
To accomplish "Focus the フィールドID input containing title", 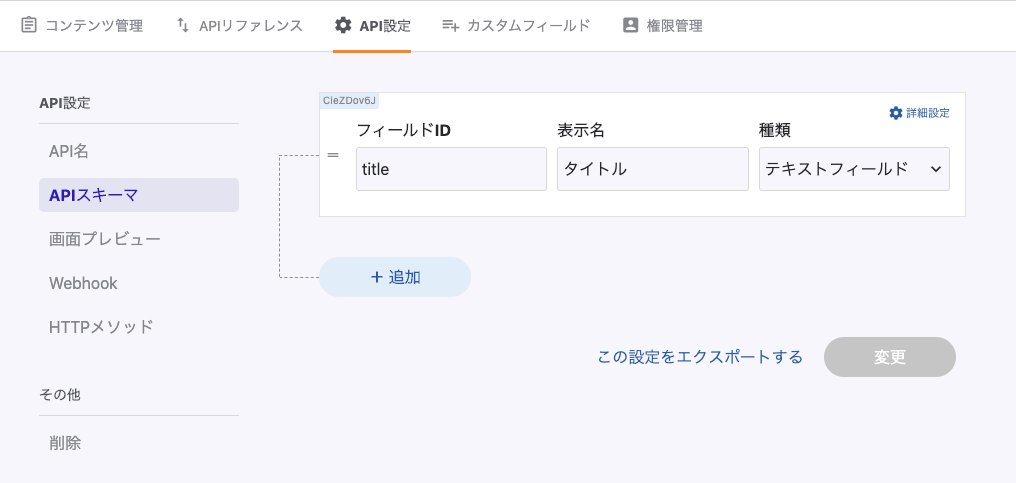I will (x=451, y=169).
